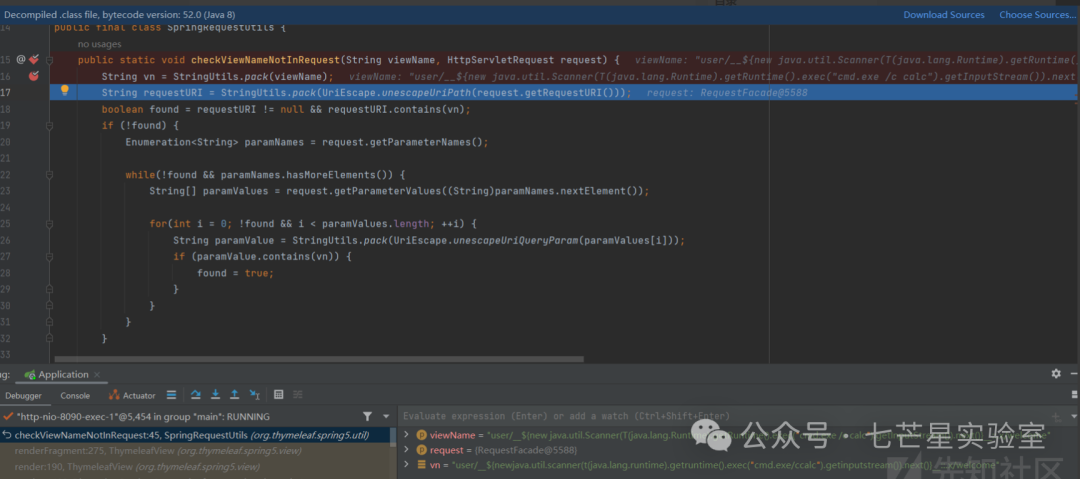Viewport: 1080px width, 479px height.
Task: Collapse the checkViewNameNotInRequest method fold
Action: 50,60
